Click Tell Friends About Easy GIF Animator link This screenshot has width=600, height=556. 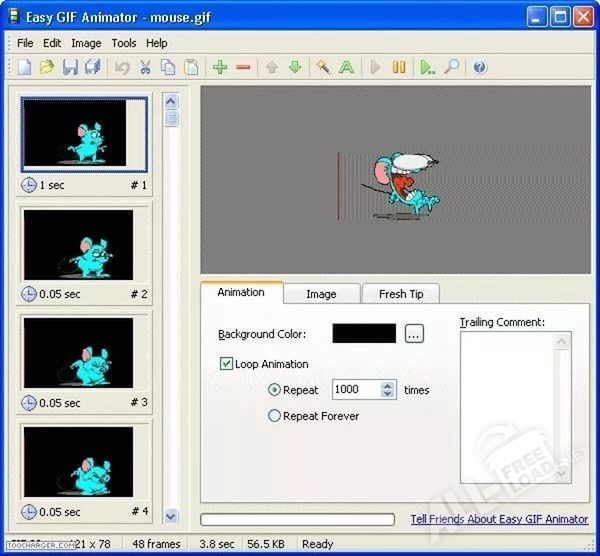click(x=499, y=519)
